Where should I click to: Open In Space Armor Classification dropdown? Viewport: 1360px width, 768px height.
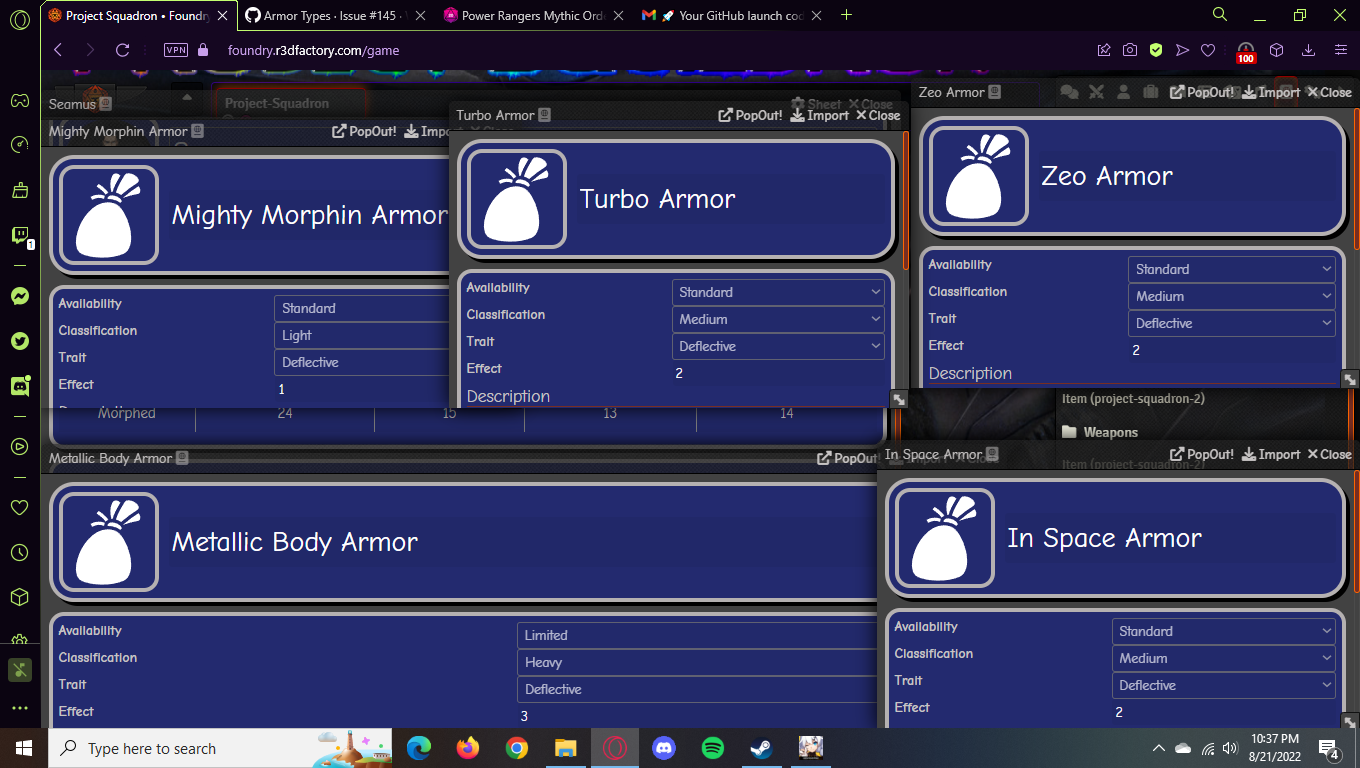point(1224,658)
